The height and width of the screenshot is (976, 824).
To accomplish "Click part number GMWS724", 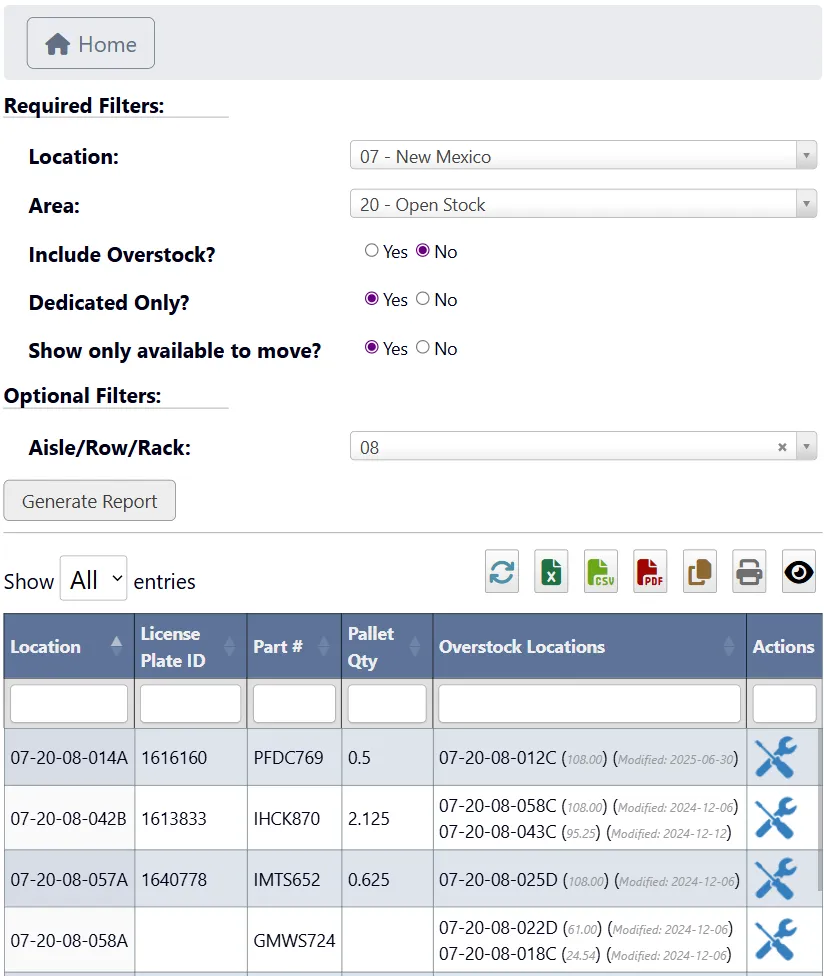I will (294, 941).
